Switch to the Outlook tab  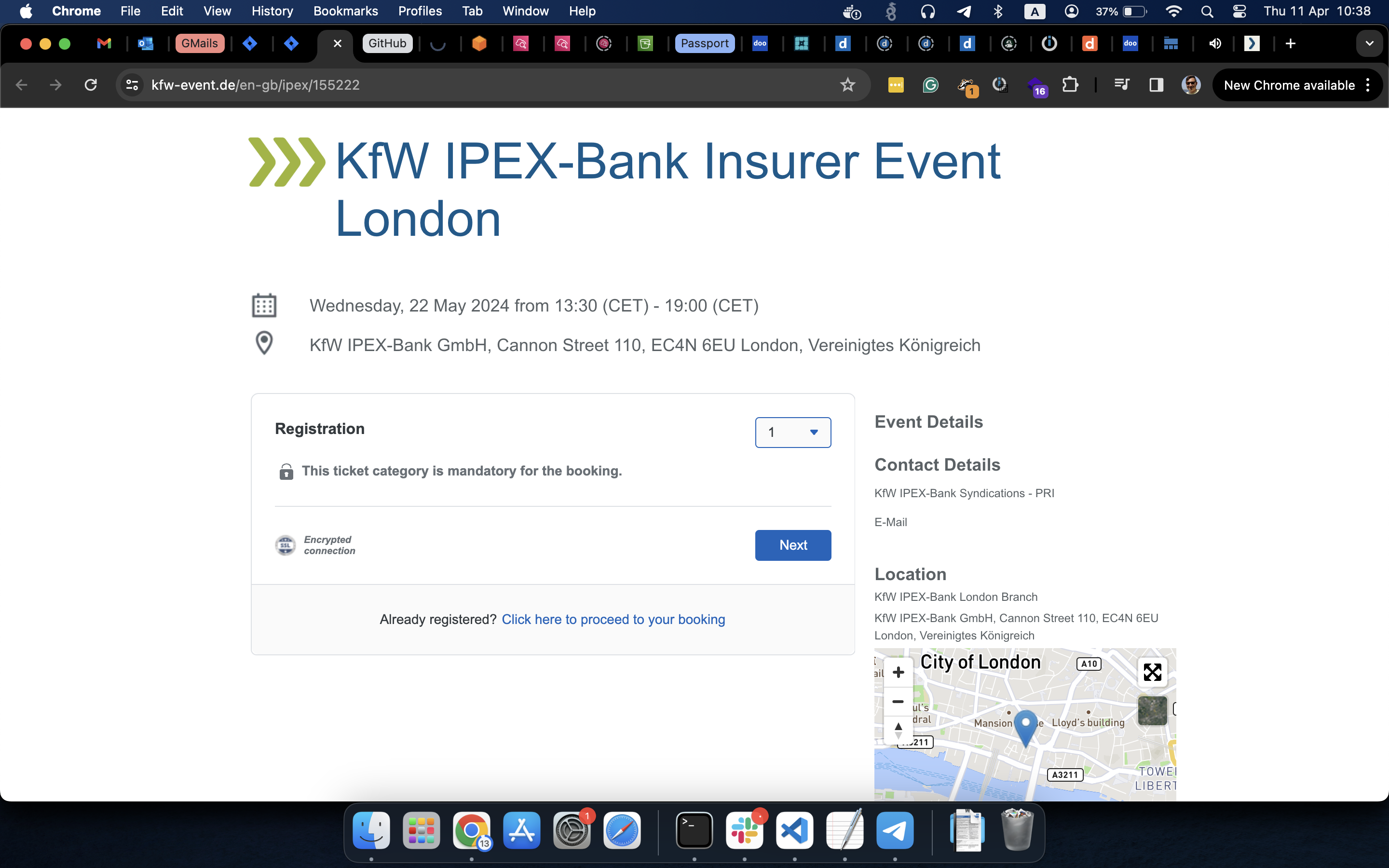coord(146,43)
